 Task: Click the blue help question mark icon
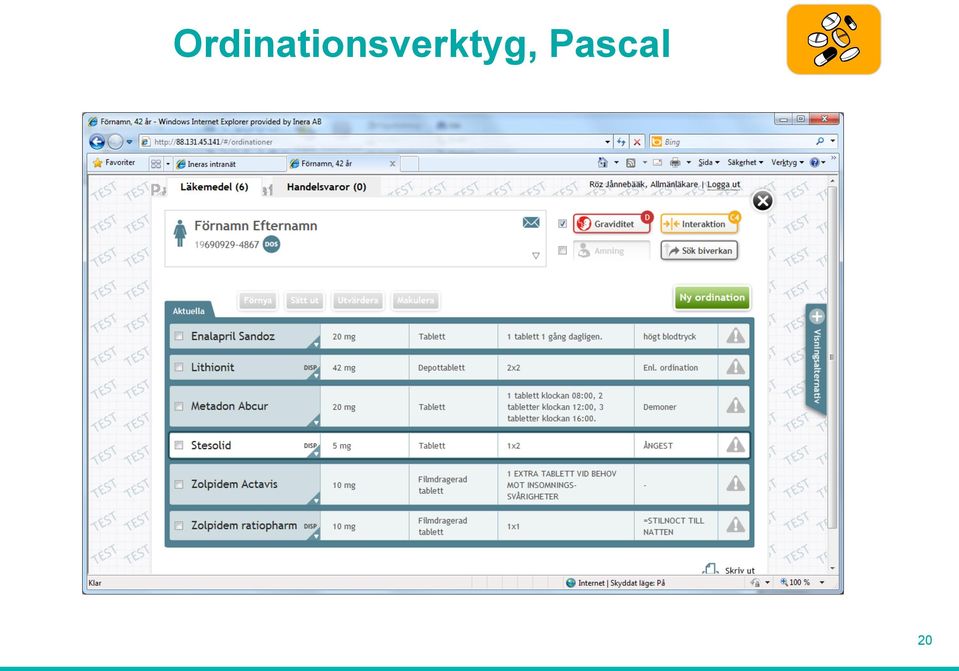815,163
